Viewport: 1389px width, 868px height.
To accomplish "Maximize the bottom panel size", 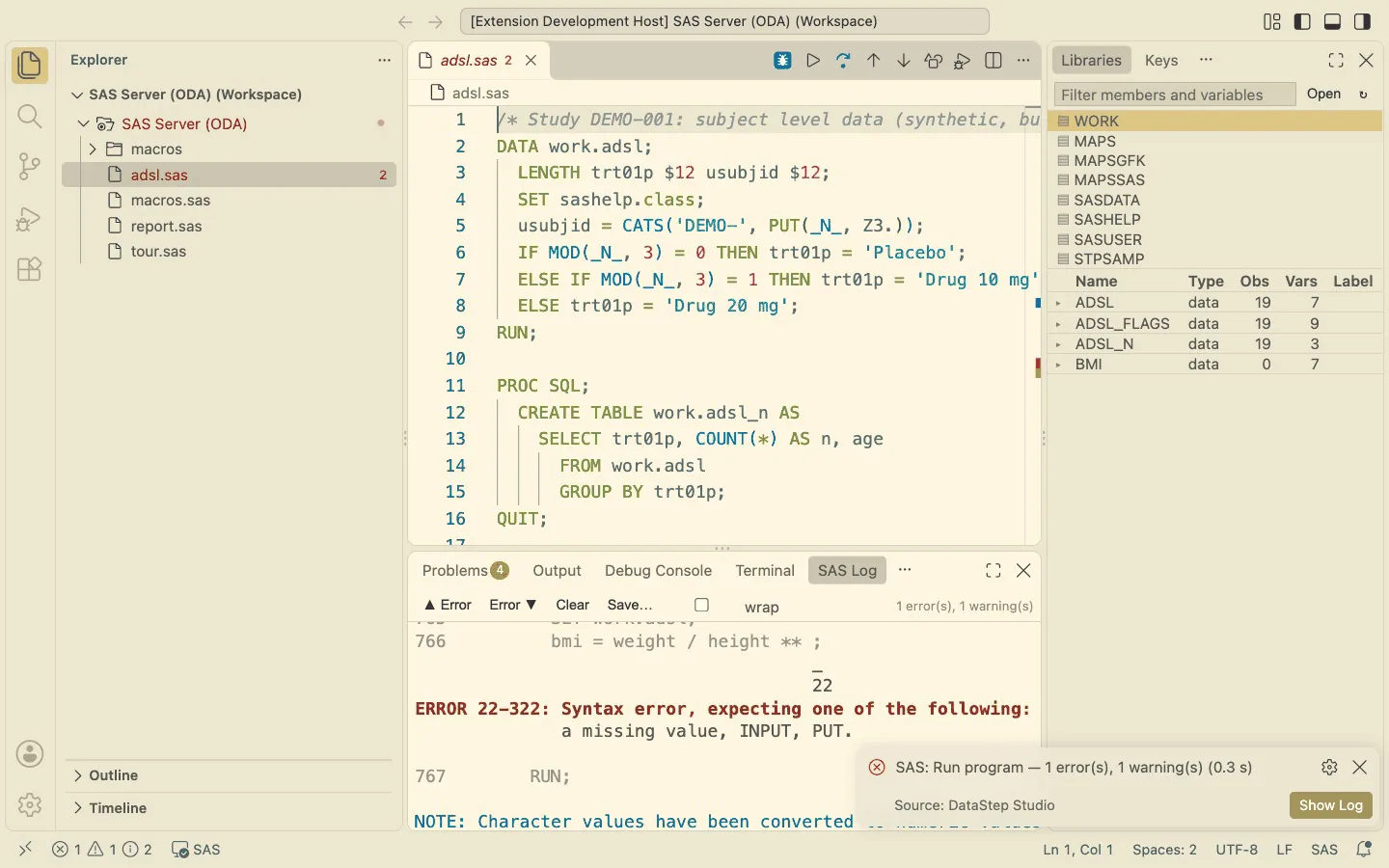I will 994,571.
